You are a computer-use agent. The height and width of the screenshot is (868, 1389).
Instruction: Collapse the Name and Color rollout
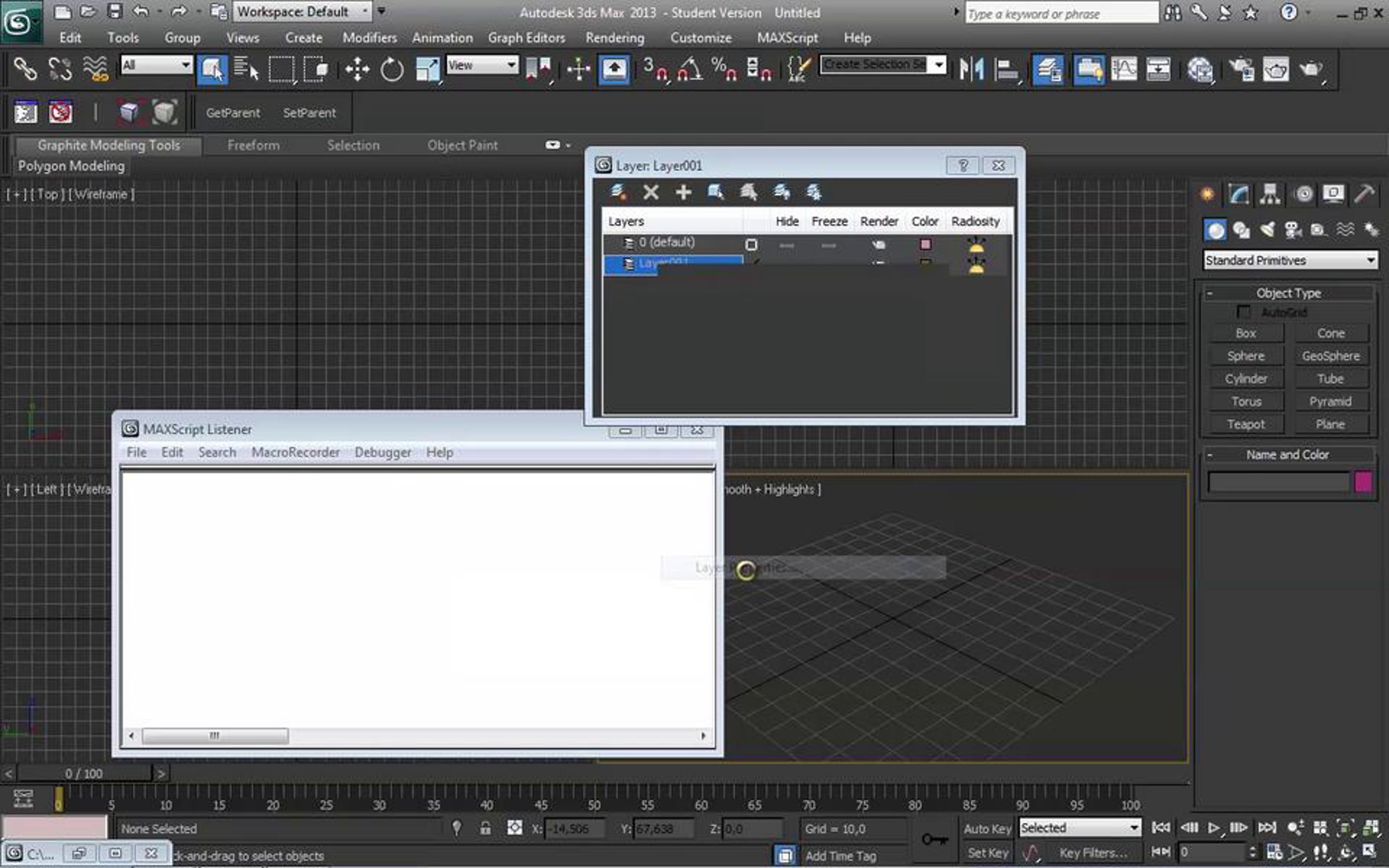tap(1288, 455)
